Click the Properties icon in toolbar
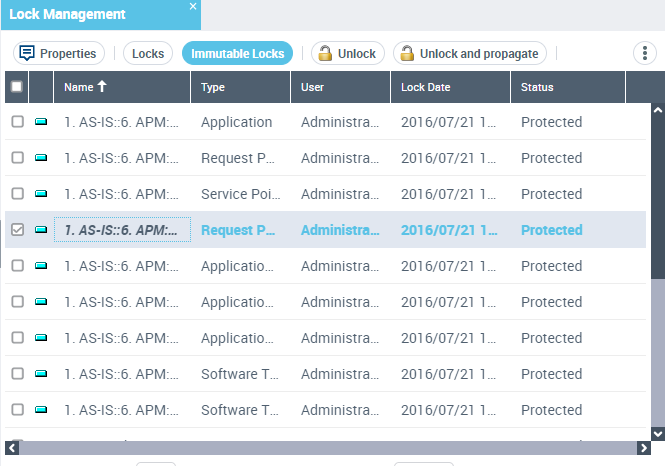This screenshot has width=665, height=466. click(27, 53)
